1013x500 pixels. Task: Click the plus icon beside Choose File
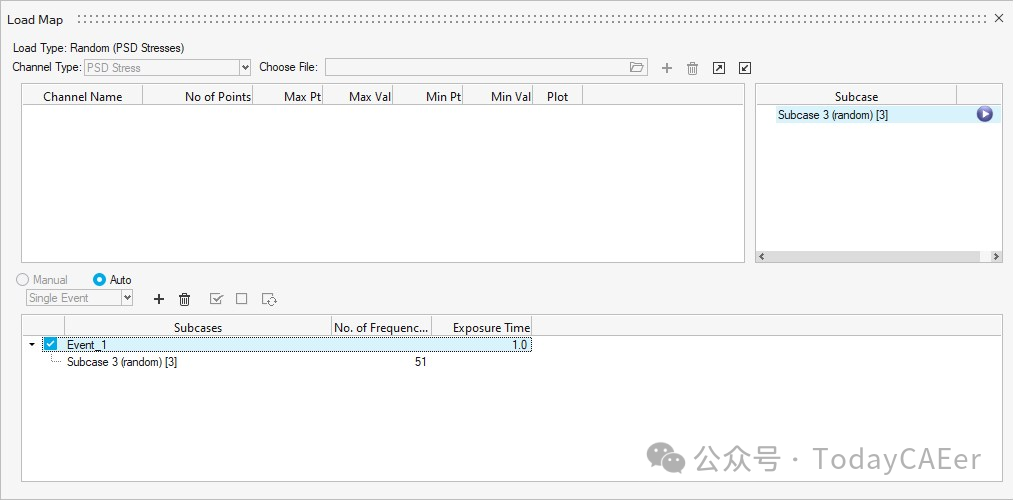click(x=667, y=68)
